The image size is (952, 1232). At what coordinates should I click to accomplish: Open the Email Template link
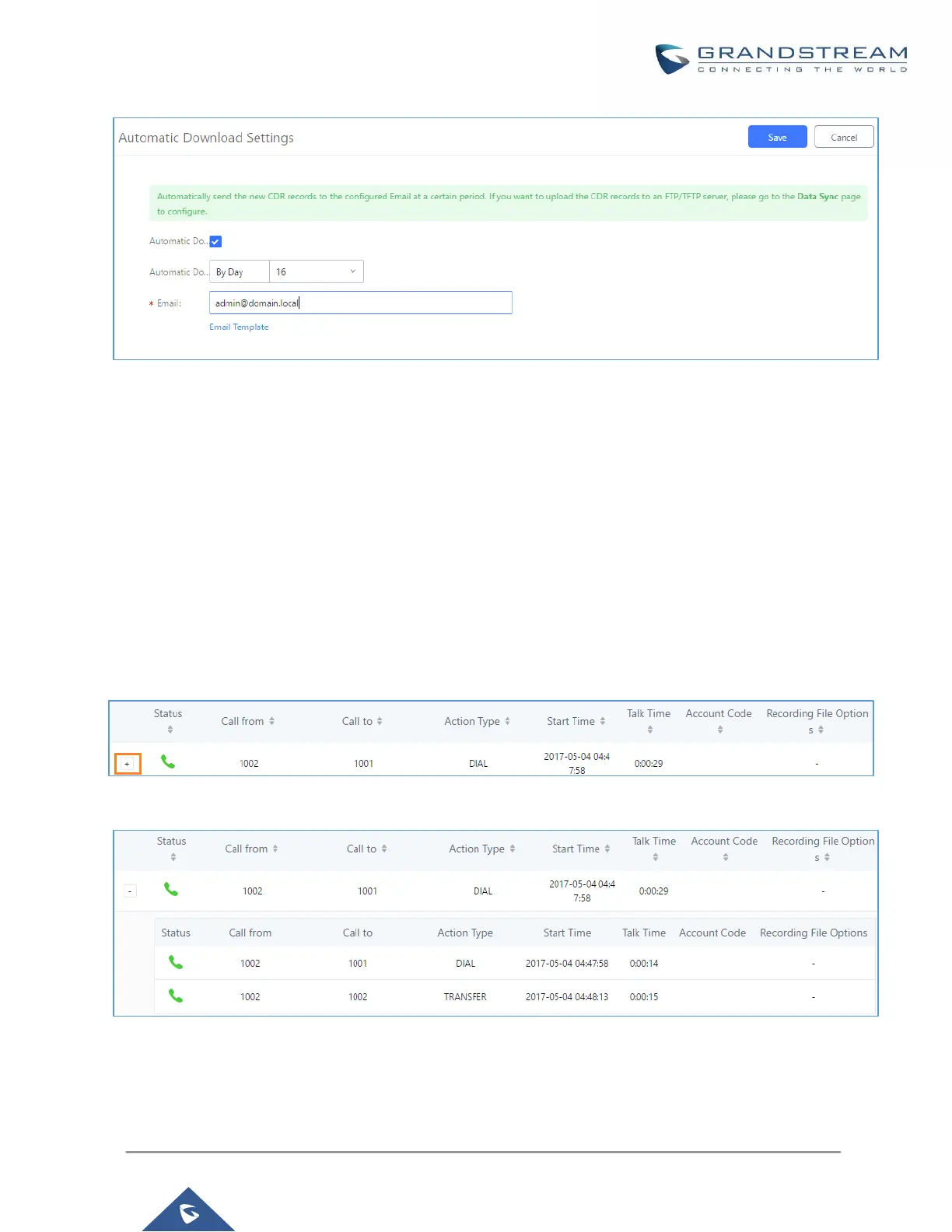[239, 327]
